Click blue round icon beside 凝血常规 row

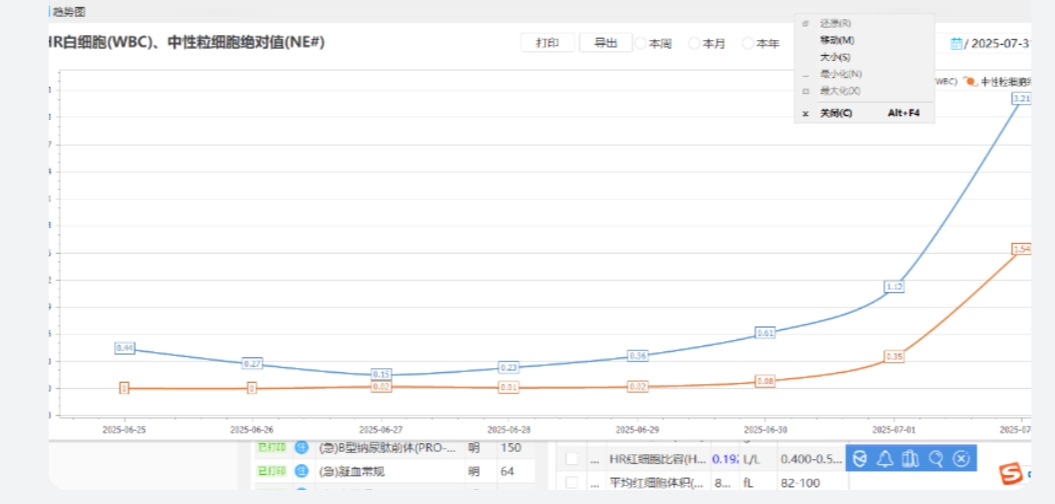click(301, 471)
